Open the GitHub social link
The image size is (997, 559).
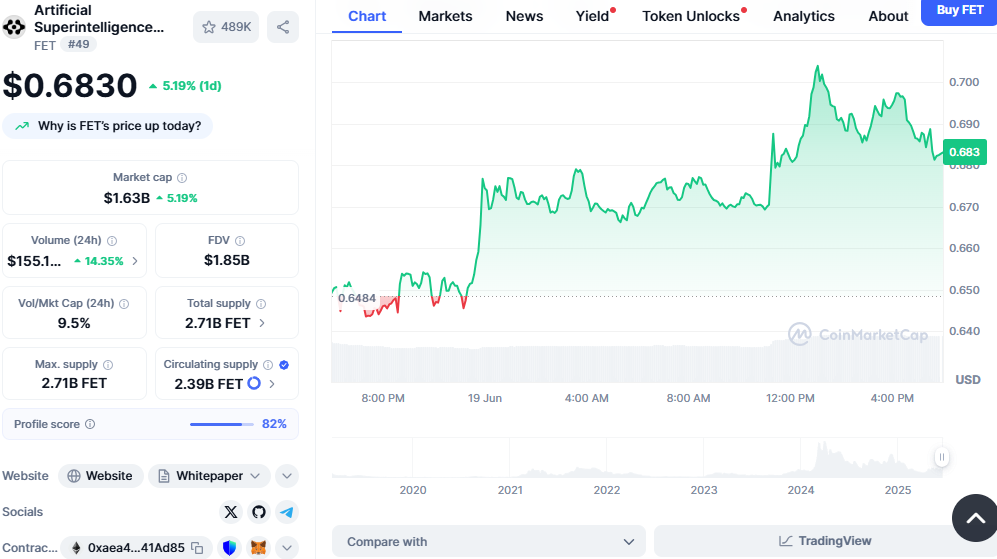[259, 512]
